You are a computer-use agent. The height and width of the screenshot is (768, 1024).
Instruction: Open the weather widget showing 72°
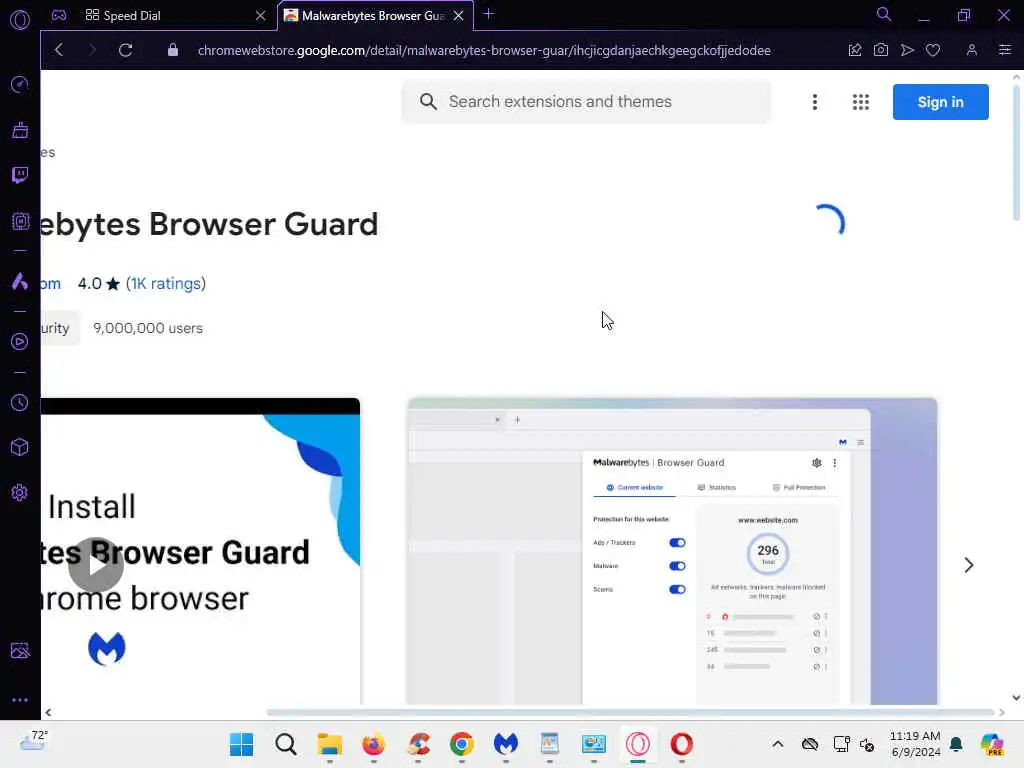[x=34, y=741]
